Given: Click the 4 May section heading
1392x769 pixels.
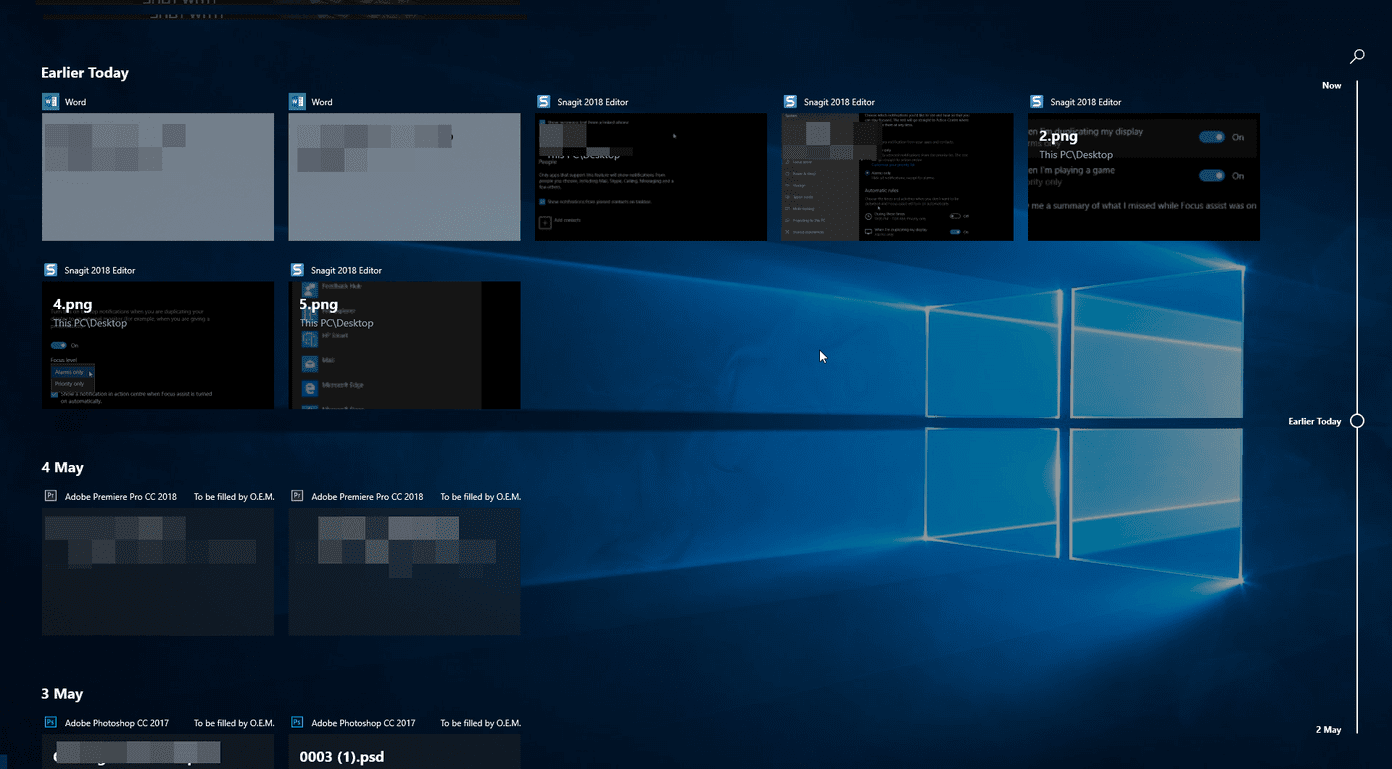Looking at the screenshot, I should (x=62, y=468).
